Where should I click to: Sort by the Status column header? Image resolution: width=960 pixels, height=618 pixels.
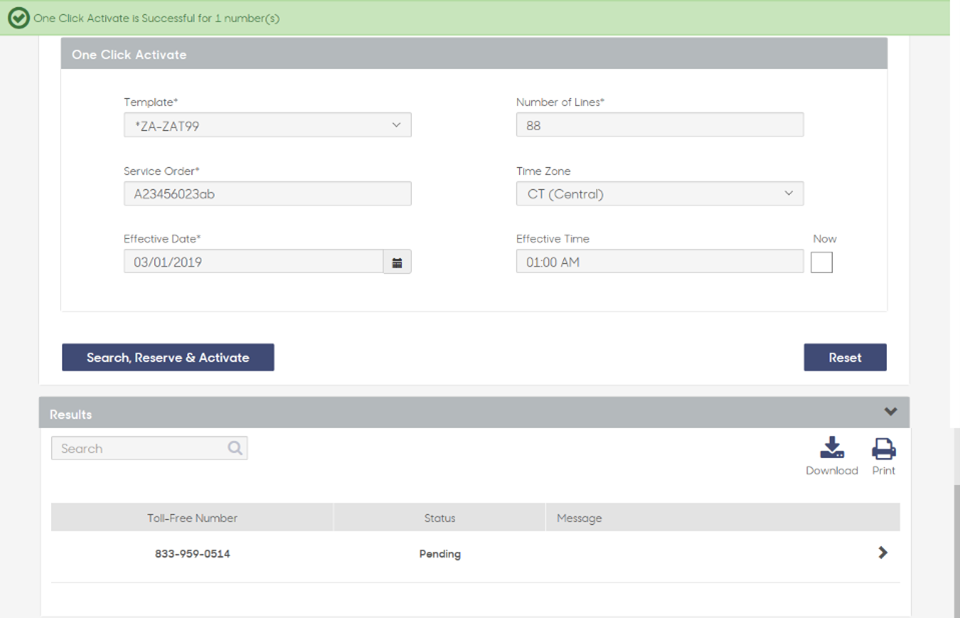click(x=440, y=518)
